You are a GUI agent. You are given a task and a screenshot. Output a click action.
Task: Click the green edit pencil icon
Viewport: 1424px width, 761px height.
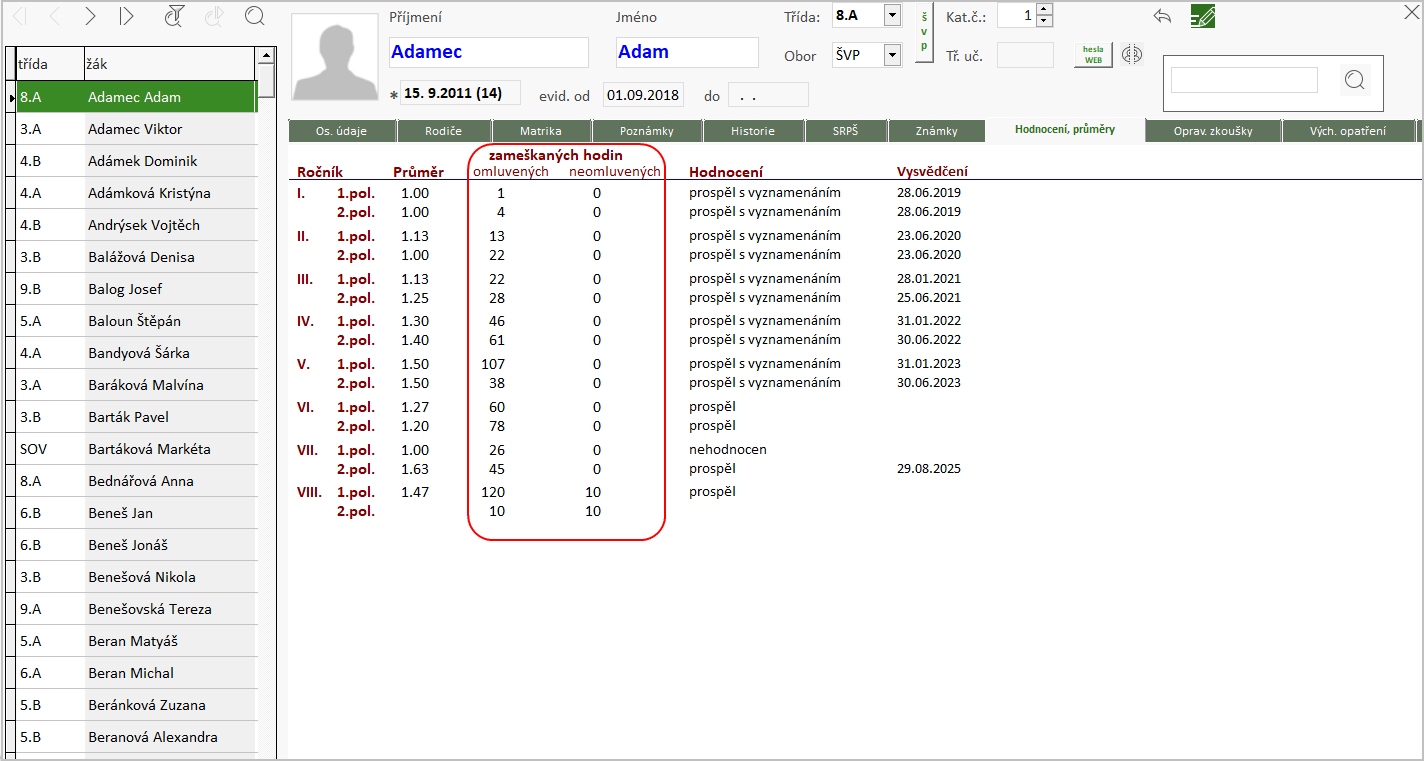click(x=1203, y=16)
